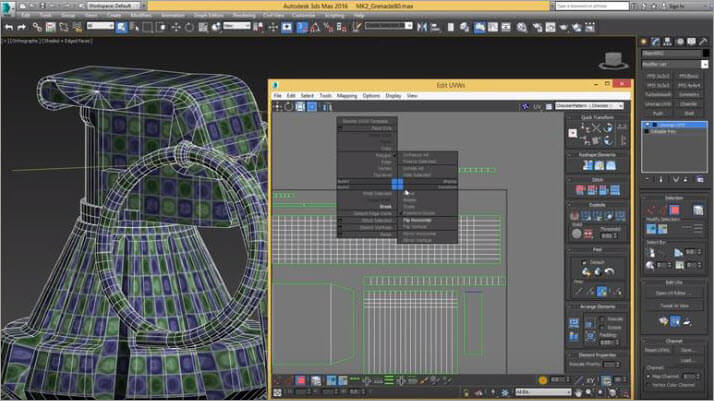The width and height of the screenshot is (714, 401).
Task: Click Target Weld icon in Weld section
Action: [x=577, y=233]
